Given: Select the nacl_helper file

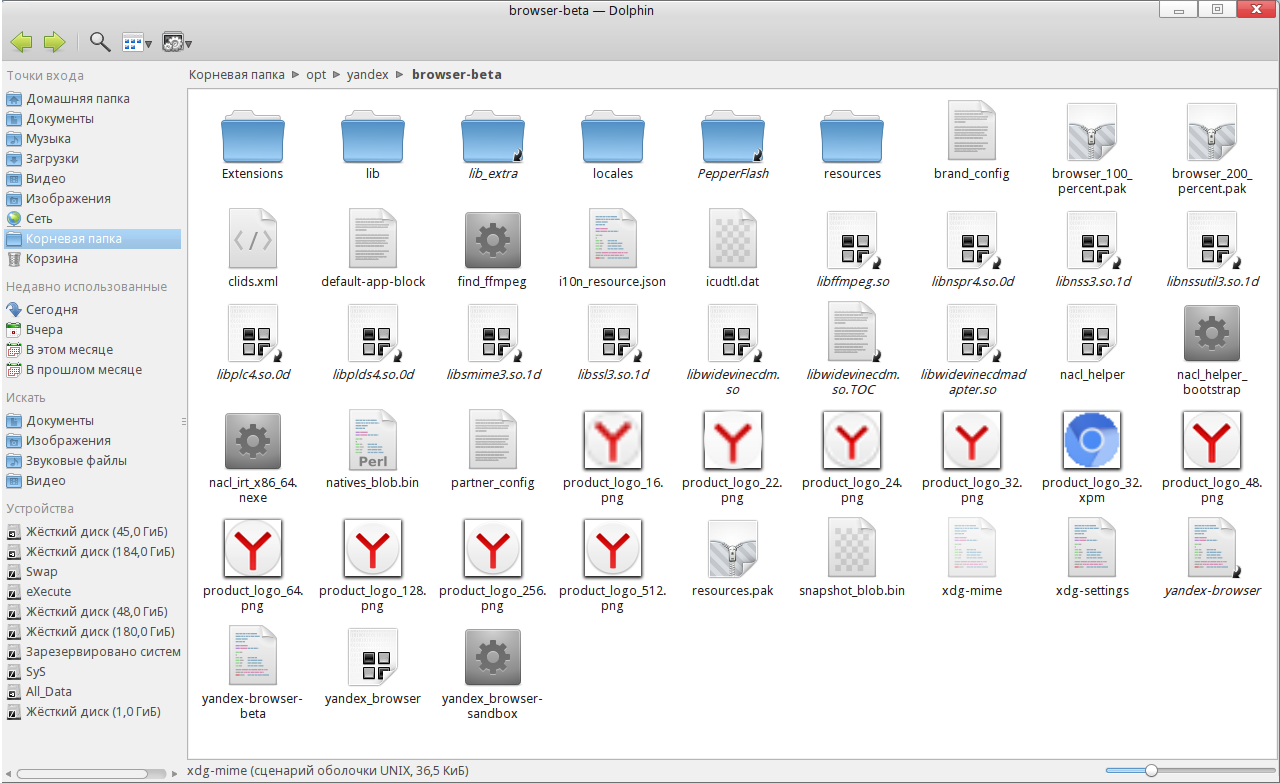Looking at the screenshot, I should coord(1092,342).
